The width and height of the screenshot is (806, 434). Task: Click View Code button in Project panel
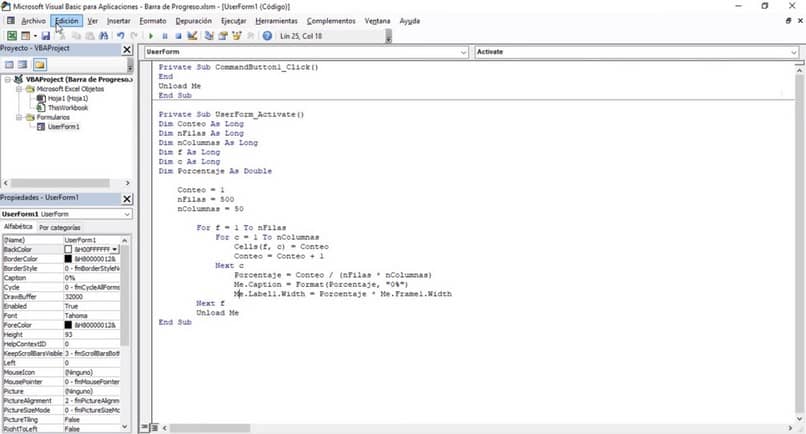click(x=10, y=65)
